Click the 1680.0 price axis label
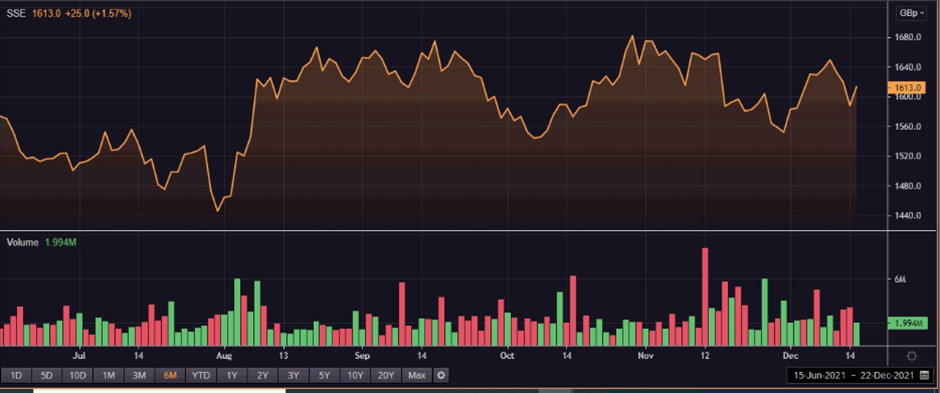The width and height of the screenshot is (940, 393). 908,38
